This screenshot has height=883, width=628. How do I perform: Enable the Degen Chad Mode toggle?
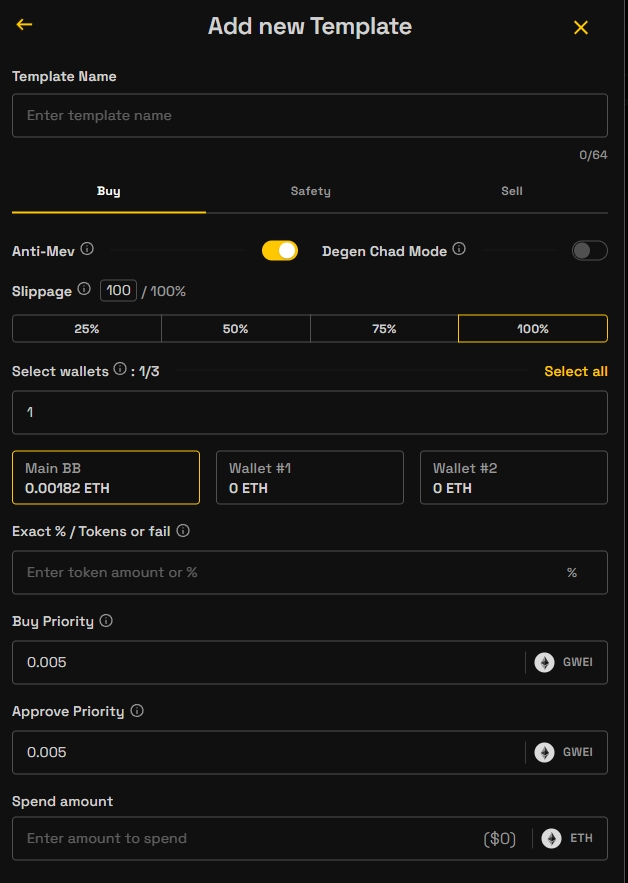589,251
